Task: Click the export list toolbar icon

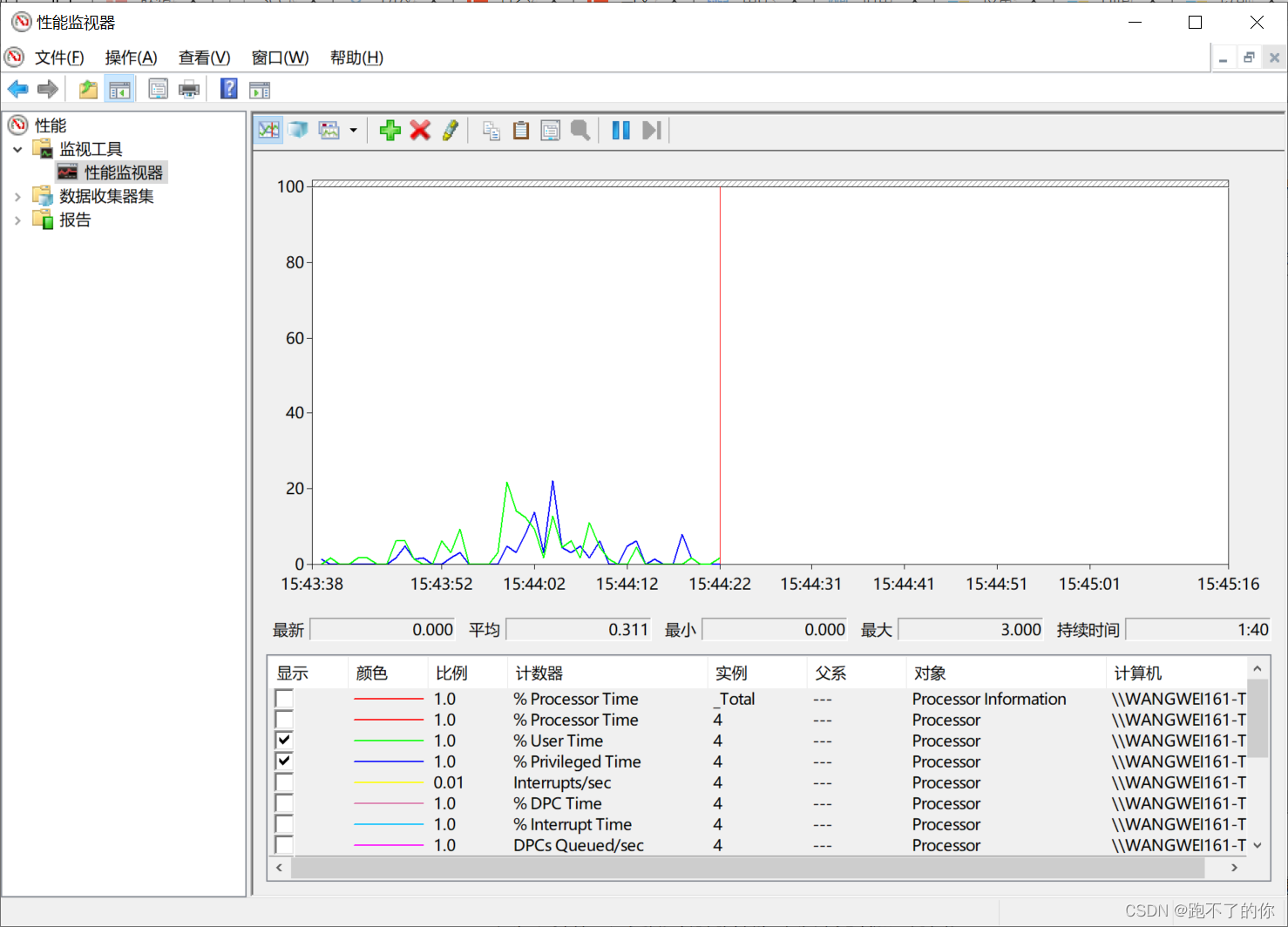Action: click(158, 89)
